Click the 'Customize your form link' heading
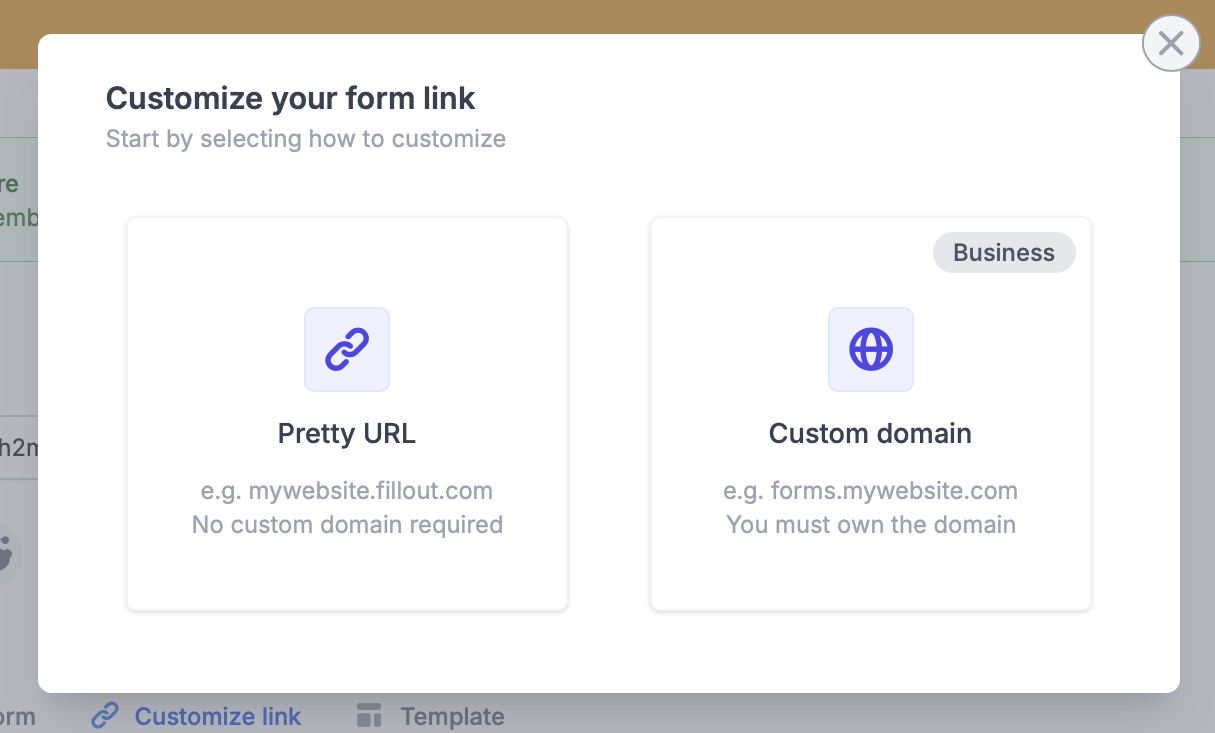1215x733 pixels. tap(290, 98)
